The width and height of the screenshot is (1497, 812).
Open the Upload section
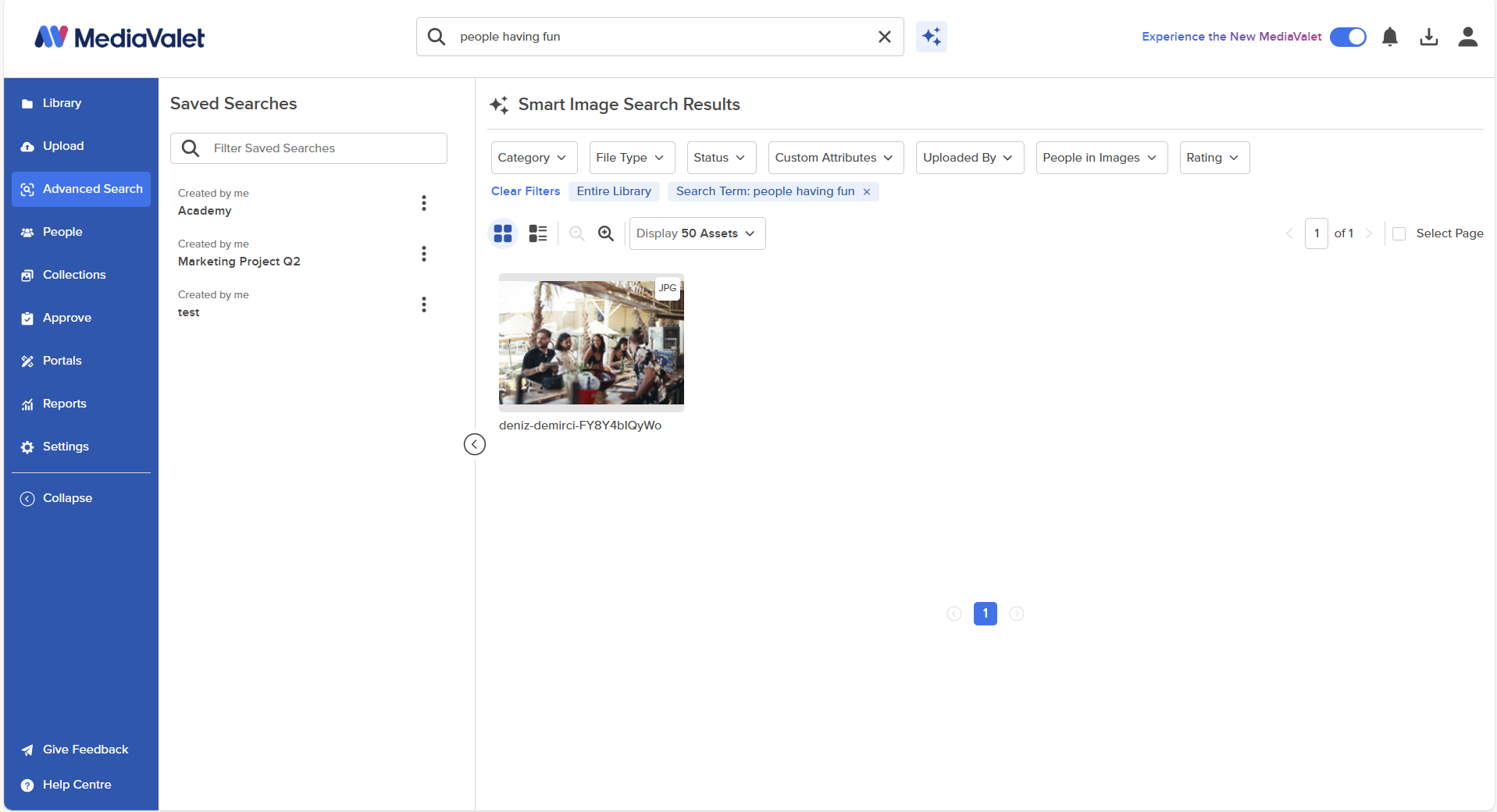pos(81,146)
